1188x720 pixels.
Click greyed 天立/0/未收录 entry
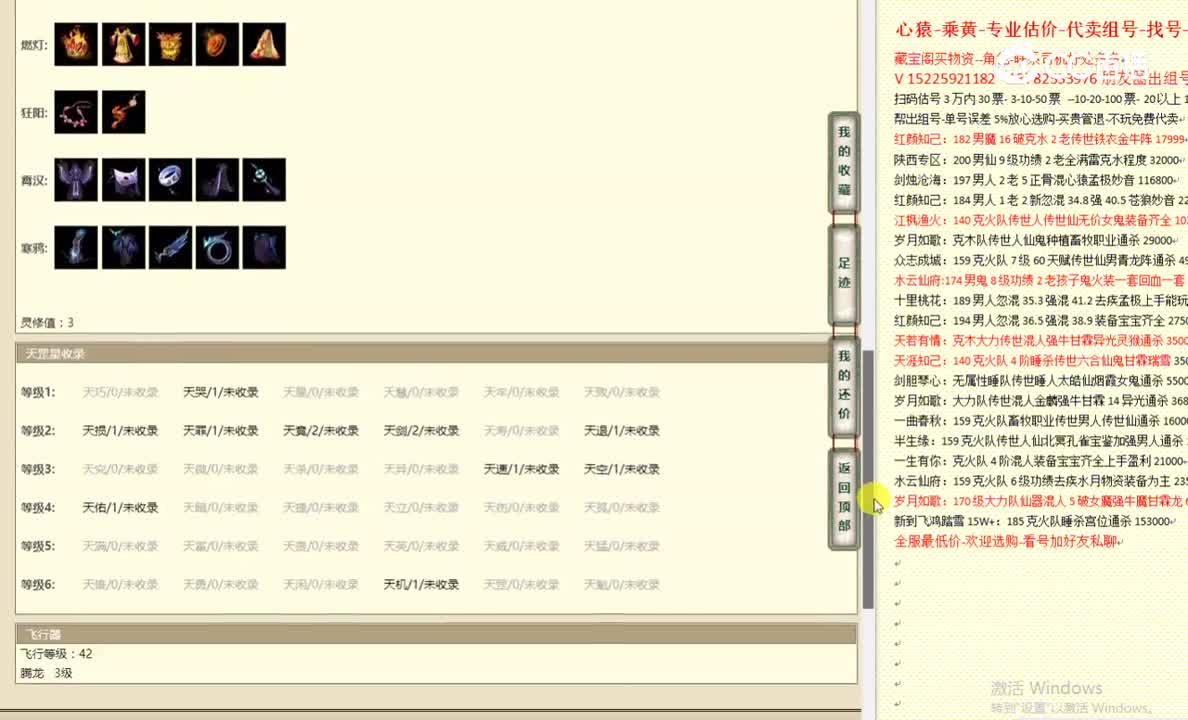click(x=421, y=507)
